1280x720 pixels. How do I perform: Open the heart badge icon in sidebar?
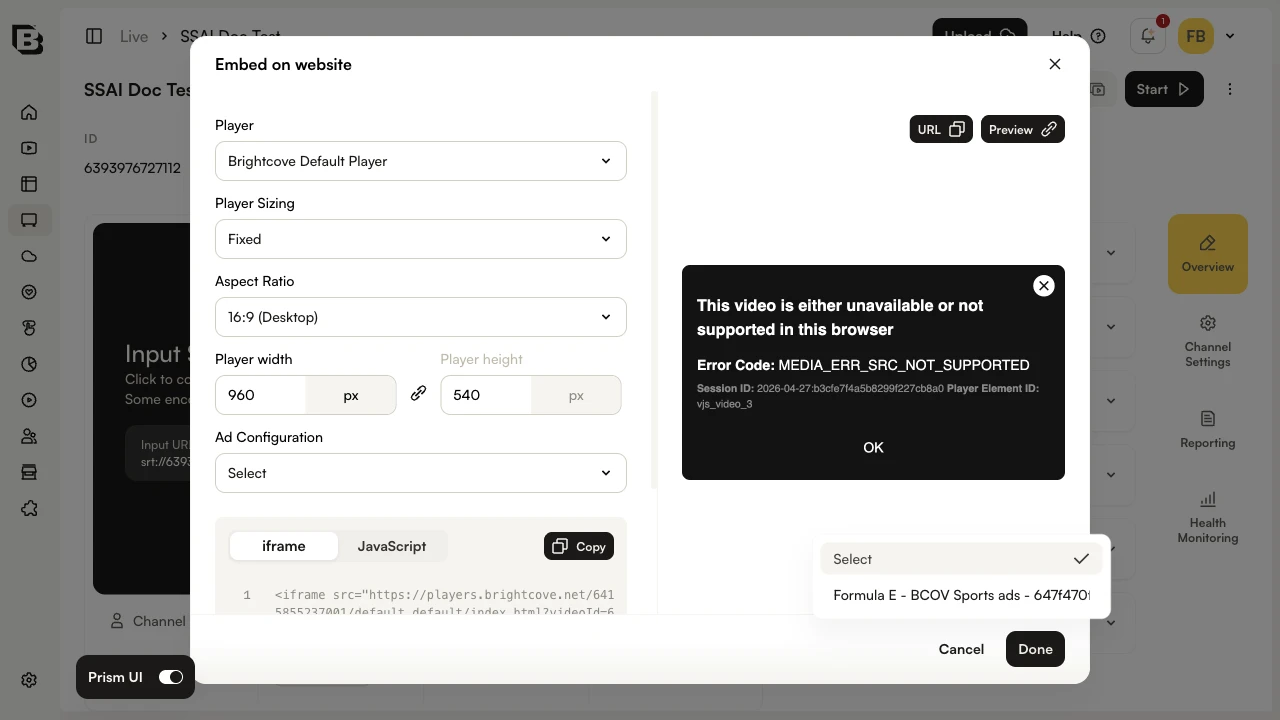29,292
